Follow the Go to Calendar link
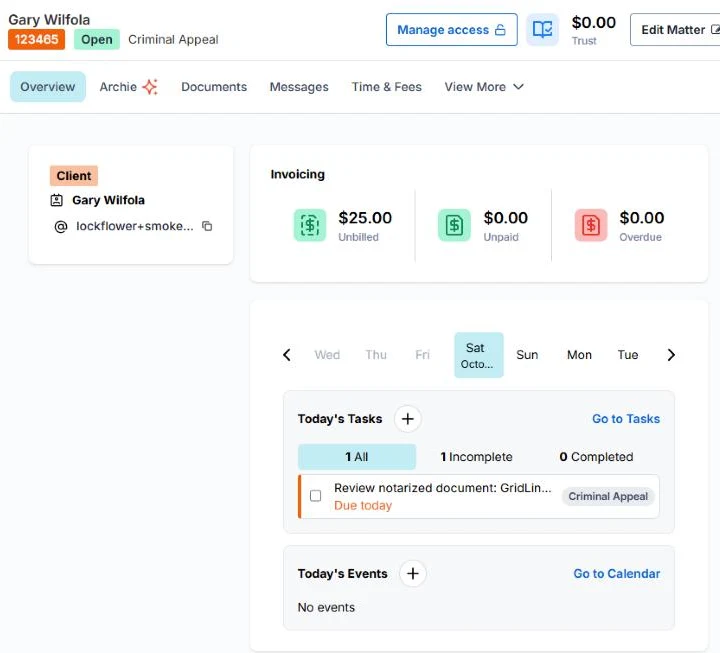720x653 pixels. (617, 574)
